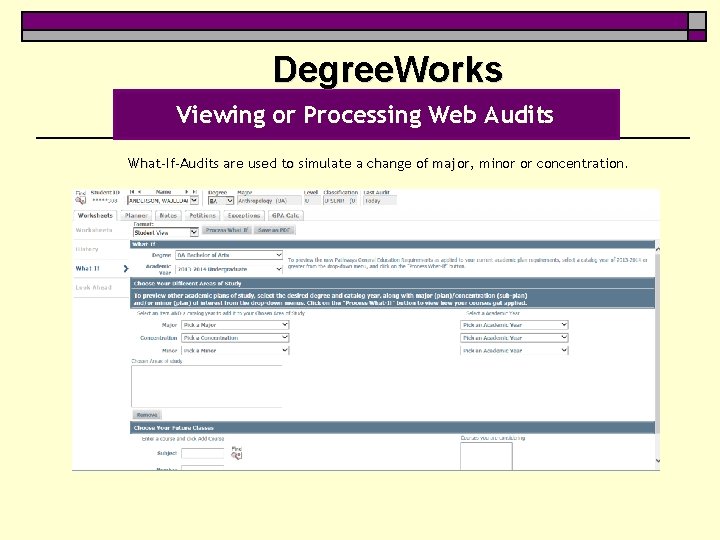
Task: Click the Classification field in header
Action: pyautogui.click(x=340, y=201)
